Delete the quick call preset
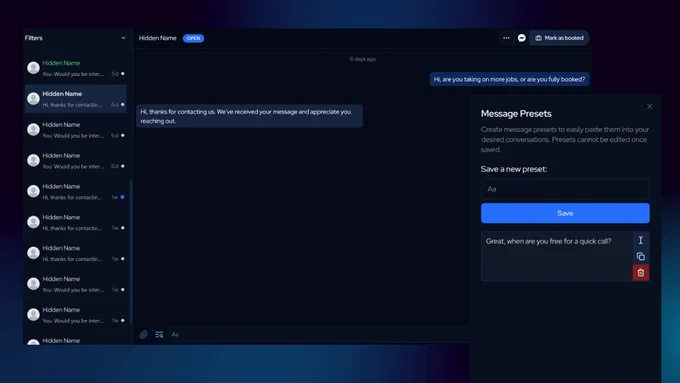The height and width of the screenshot is (383, 680). pyautogui.click(x=641, y=273)
